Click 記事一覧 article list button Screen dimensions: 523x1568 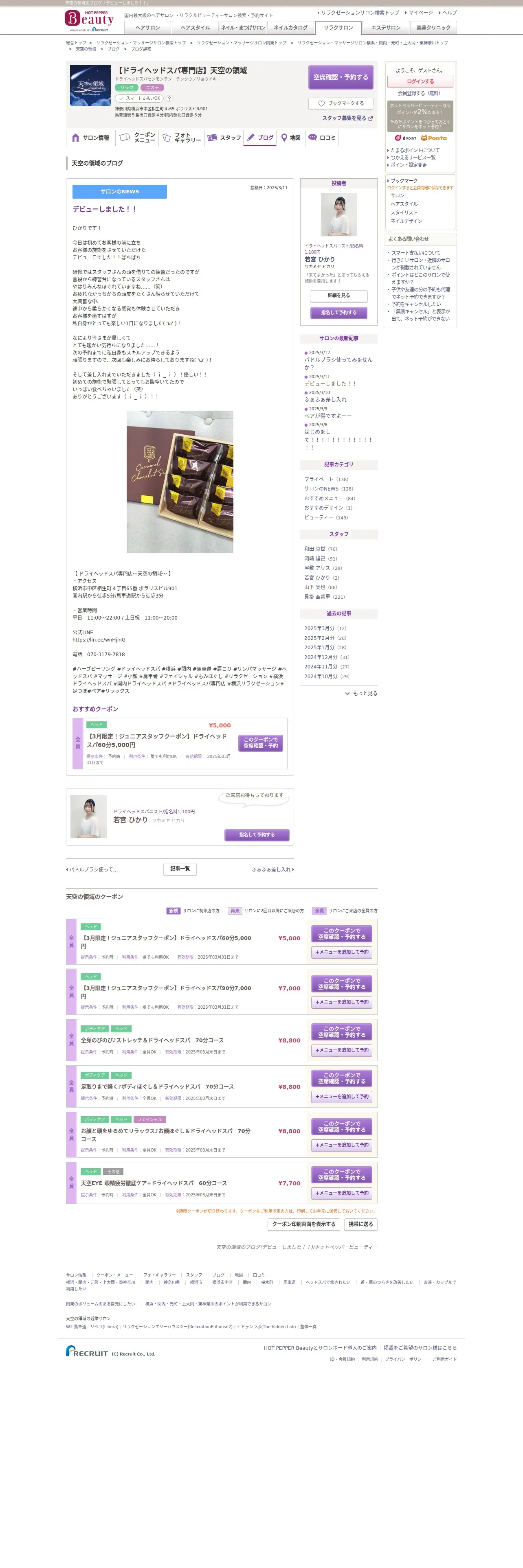(x=180, y=869)
